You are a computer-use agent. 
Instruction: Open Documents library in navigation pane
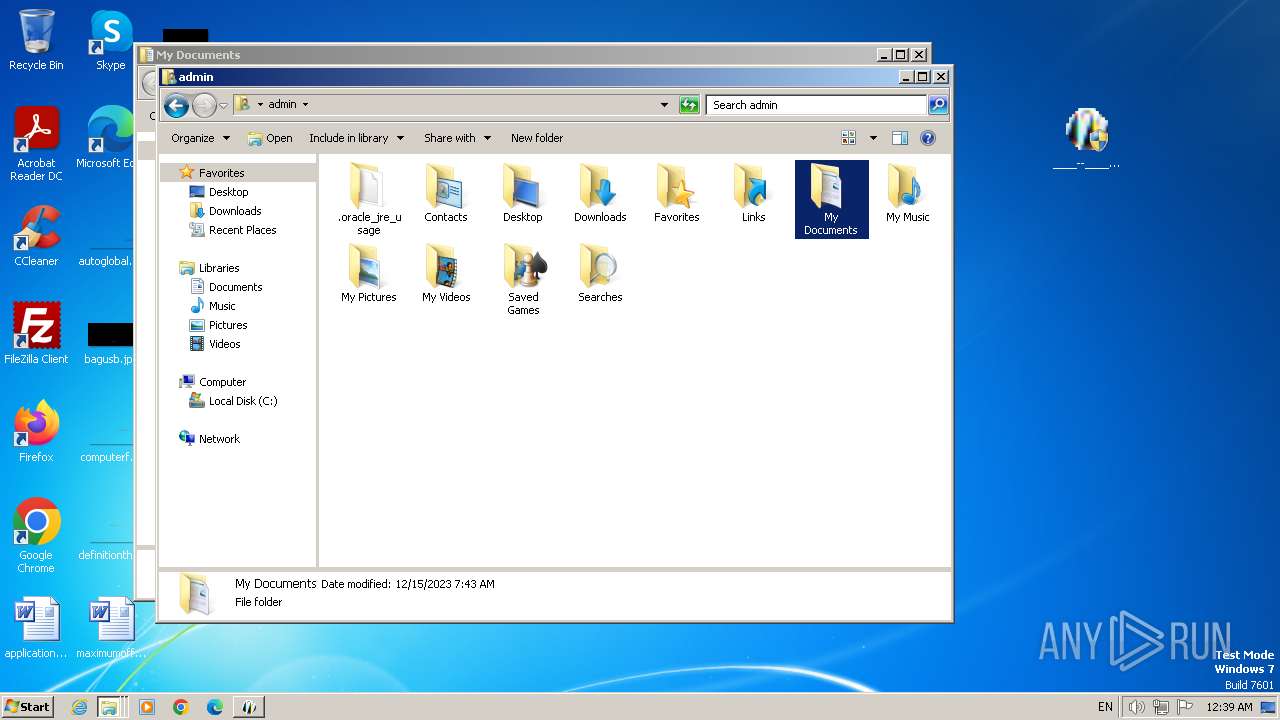click(x=235, y=287)
